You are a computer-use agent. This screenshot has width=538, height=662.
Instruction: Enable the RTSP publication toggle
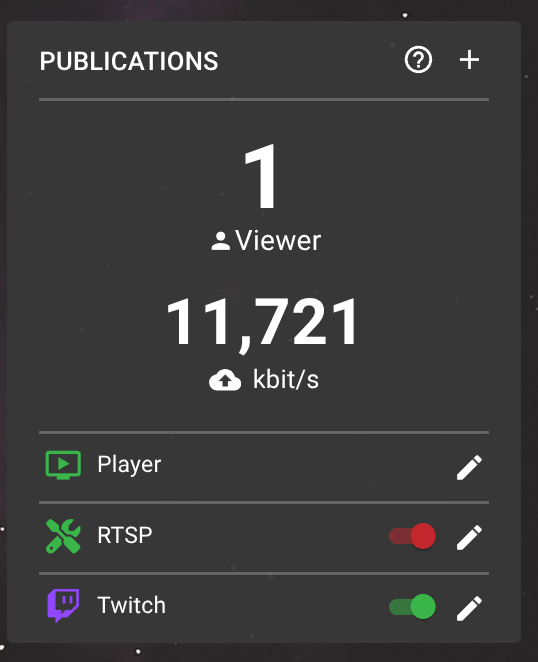412,536
